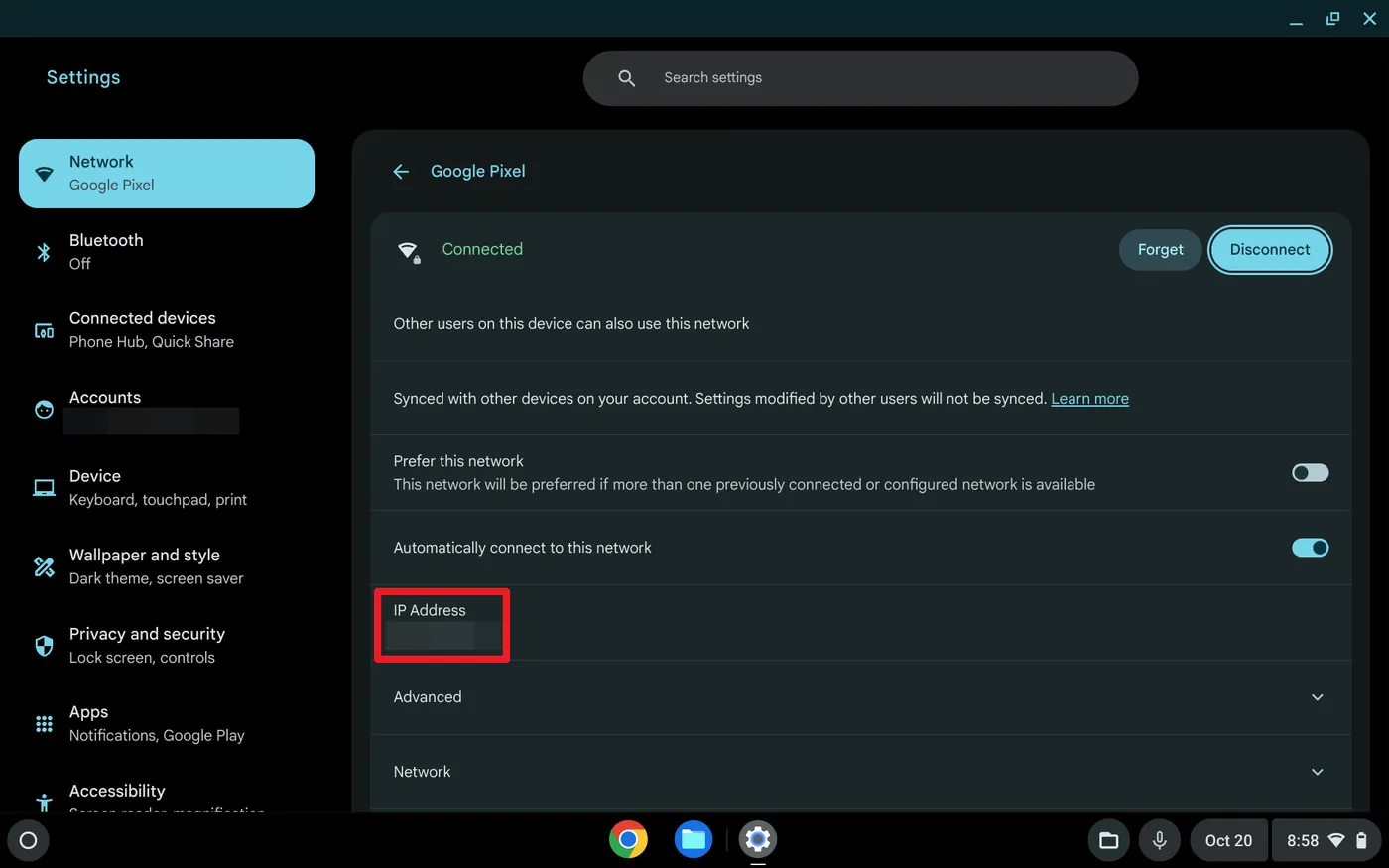This screenshot has width=1389, height=868.
Task: Restore down the Settings window
Action: click(x=1332, y=18)
